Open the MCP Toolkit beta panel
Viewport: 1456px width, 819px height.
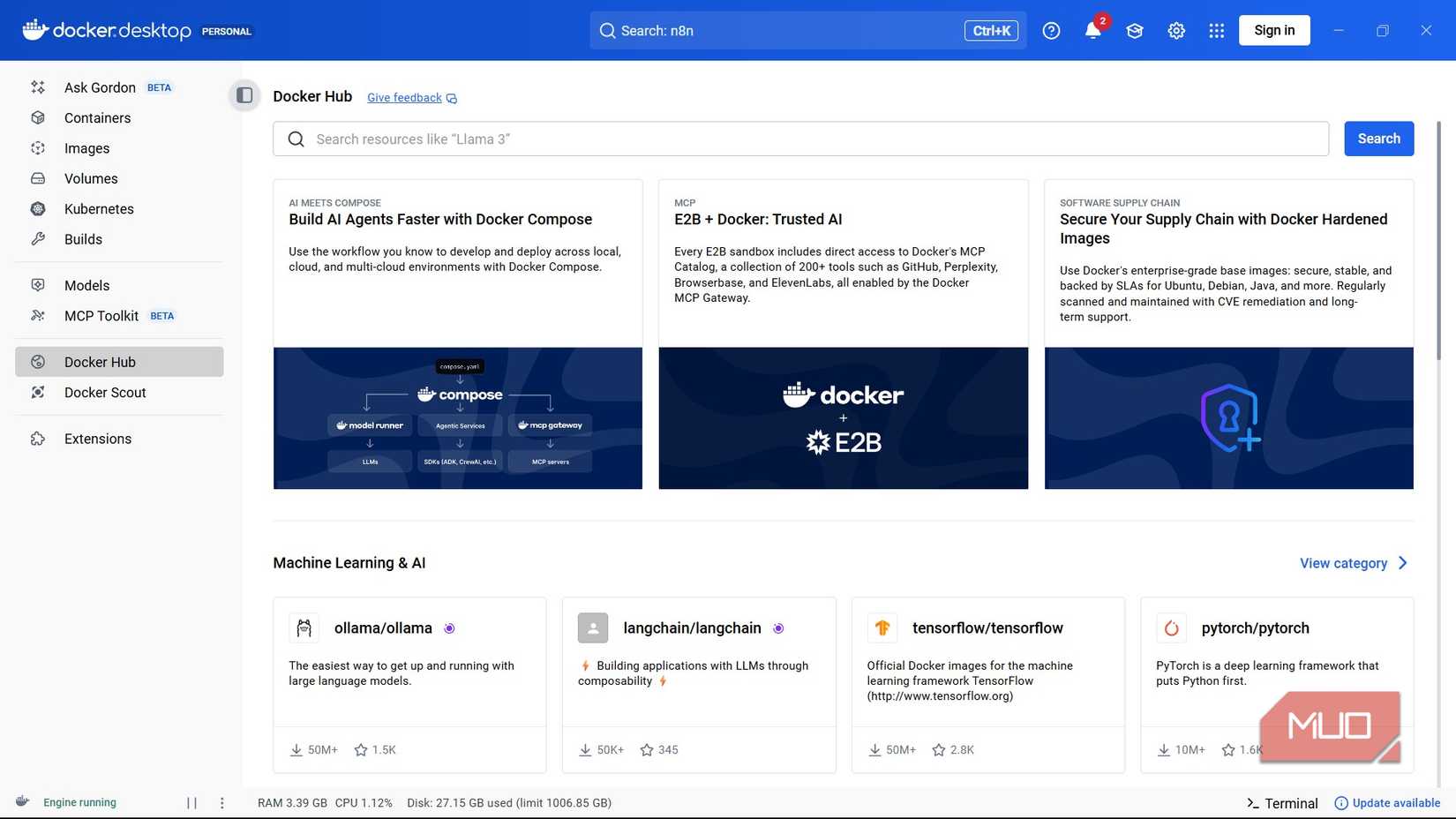[101, 315]
